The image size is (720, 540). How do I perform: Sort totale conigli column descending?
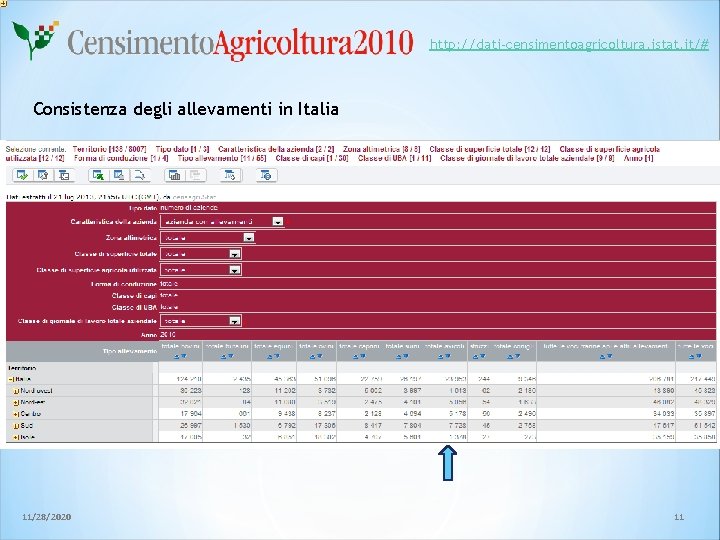tap(516, 356)
